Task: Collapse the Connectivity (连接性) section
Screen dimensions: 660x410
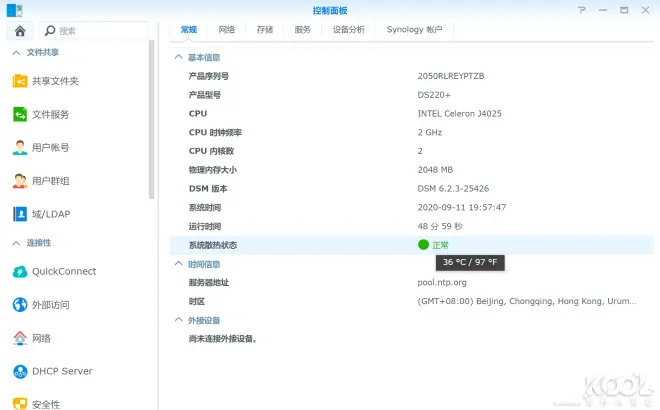Action: coord(16,243)
